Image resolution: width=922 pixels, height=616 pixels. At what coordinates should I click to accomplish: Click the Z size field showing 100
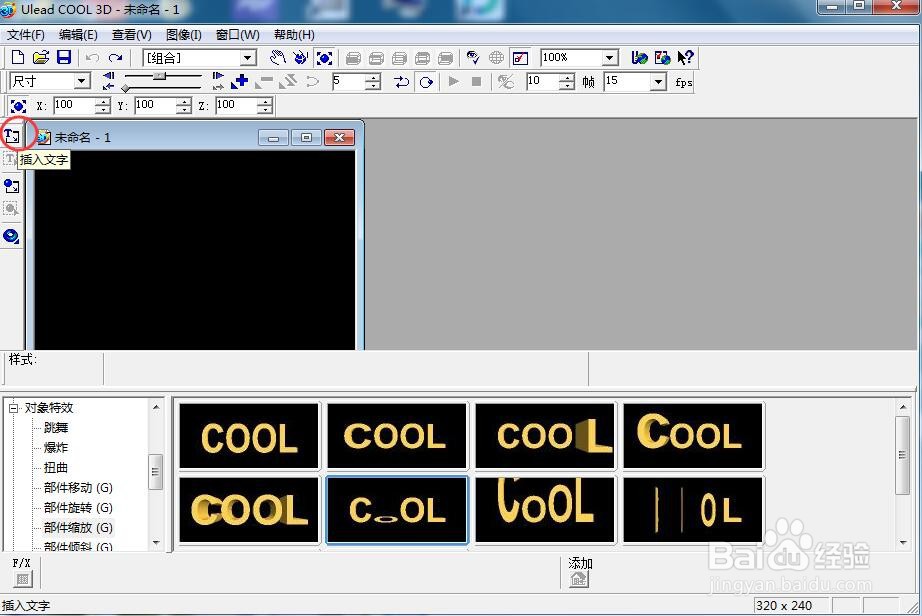pos(236,105)
